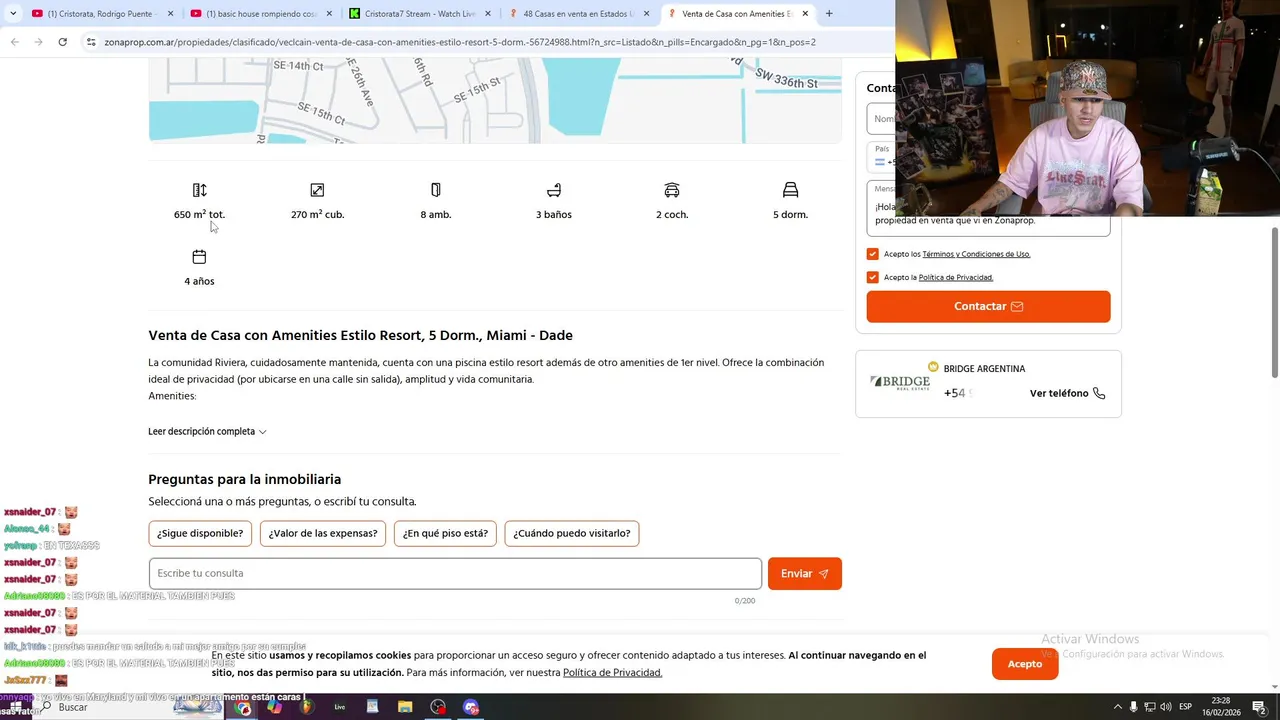Close the 48 Casas en venta tab
Viewport: 1280px width, 720px height.
[x=646, y=14]
